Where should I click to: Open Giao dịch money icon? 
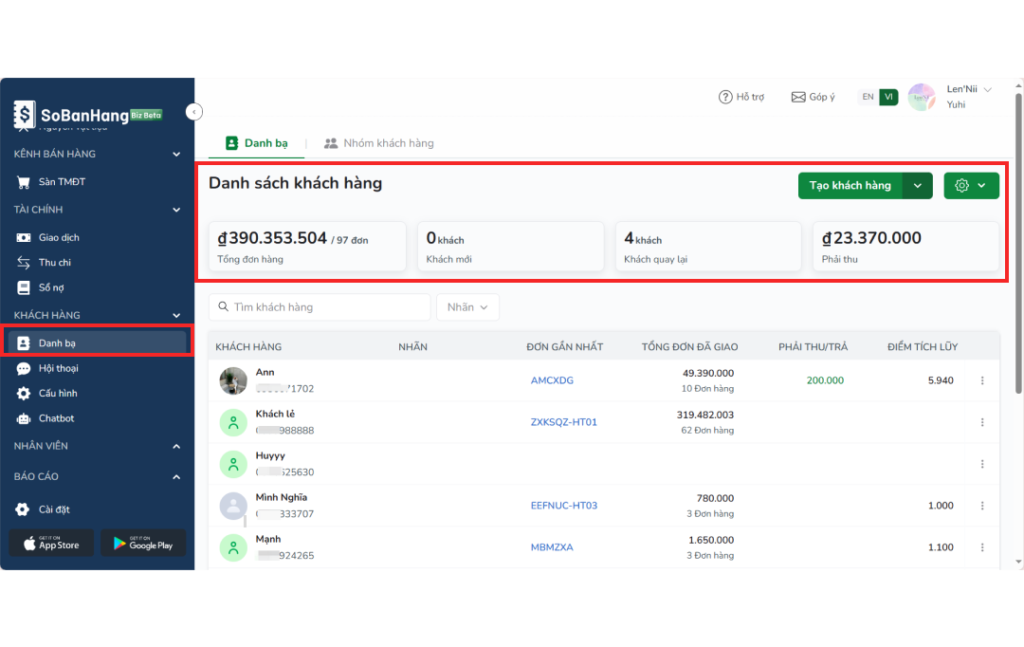pos(24,238)
